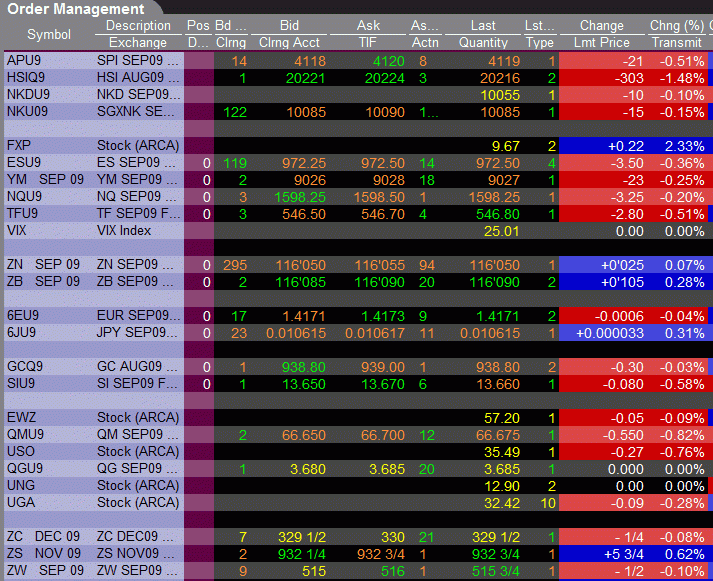
Task: Click the Chng (%) column header
Action: coord(677,25)
